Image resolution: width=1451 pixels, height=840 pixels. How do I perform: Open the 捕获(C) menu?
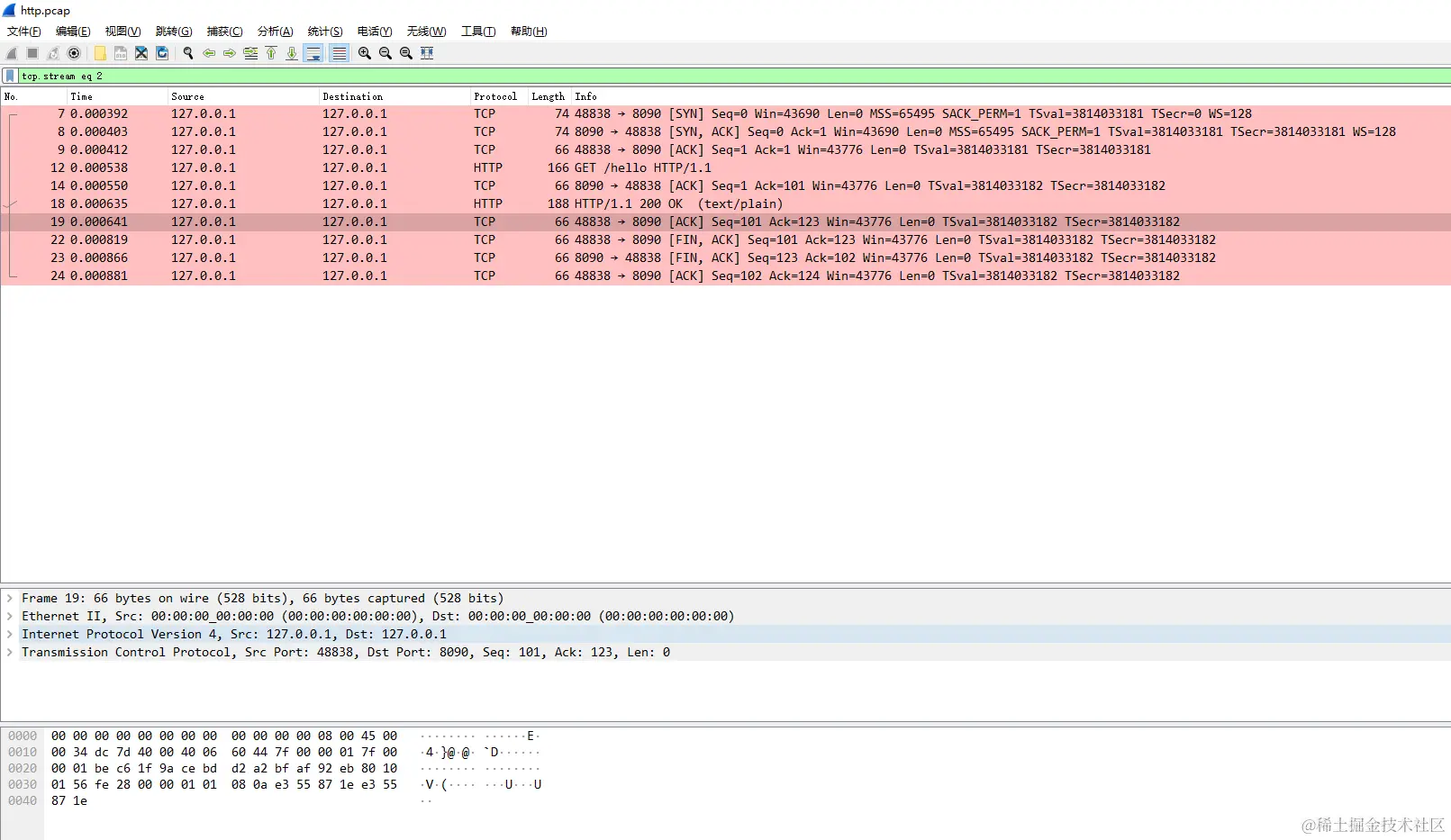click(225, 32)
